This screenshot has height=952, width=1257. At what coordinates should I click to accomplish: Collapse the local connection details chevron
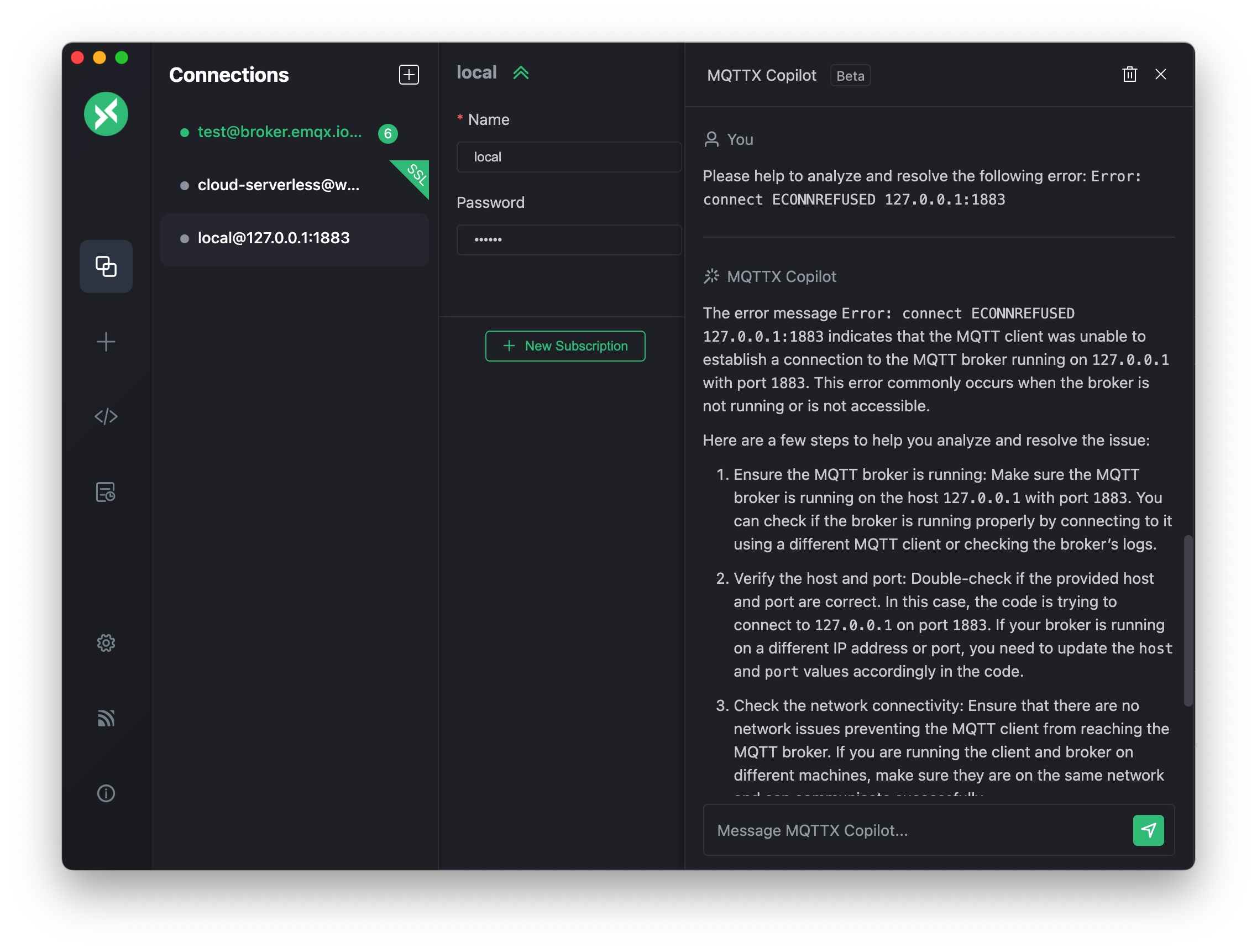521,73
